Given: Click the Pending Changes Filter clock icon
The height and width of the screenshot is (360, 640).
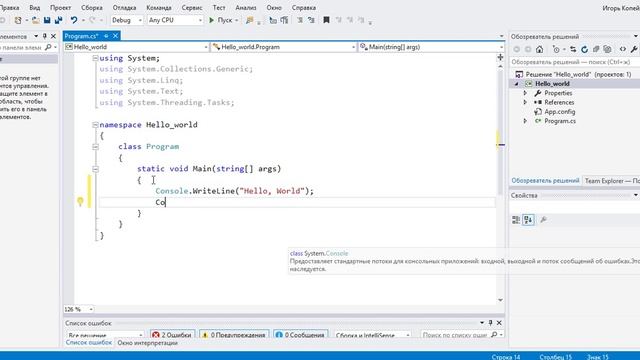Looking at the screenshot, I should pos(556,49).
